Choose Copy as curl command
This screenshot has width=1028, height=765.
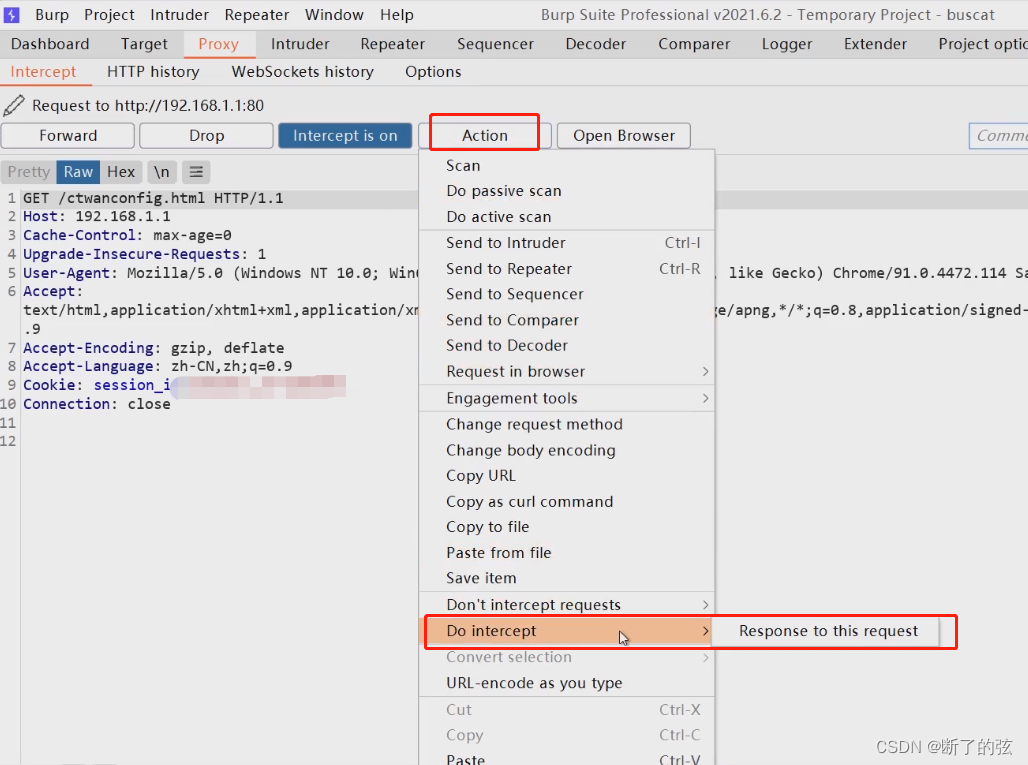566,501
